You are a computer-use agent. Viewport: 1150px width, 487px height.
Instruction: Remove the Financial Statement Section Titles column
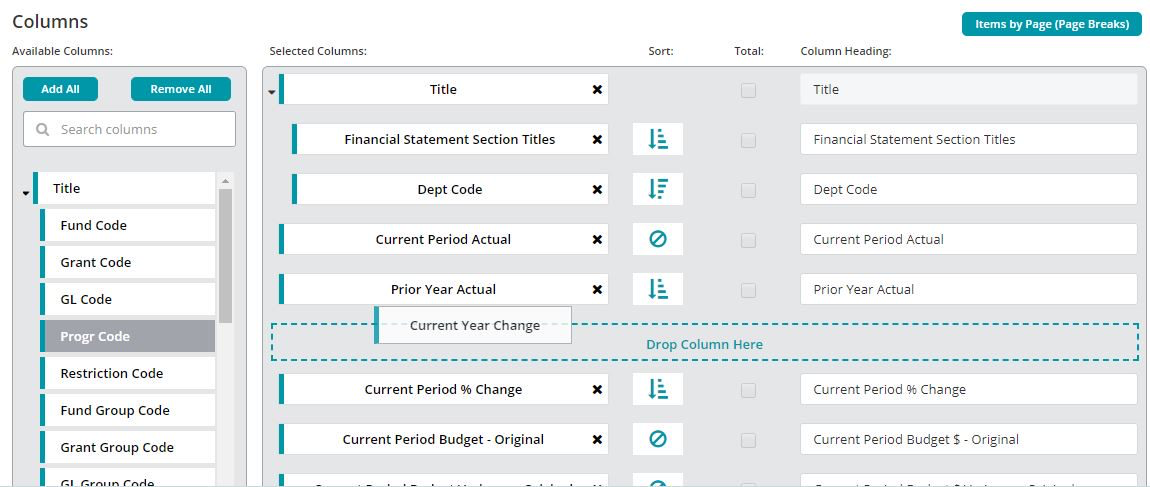[x=597, y=139]
